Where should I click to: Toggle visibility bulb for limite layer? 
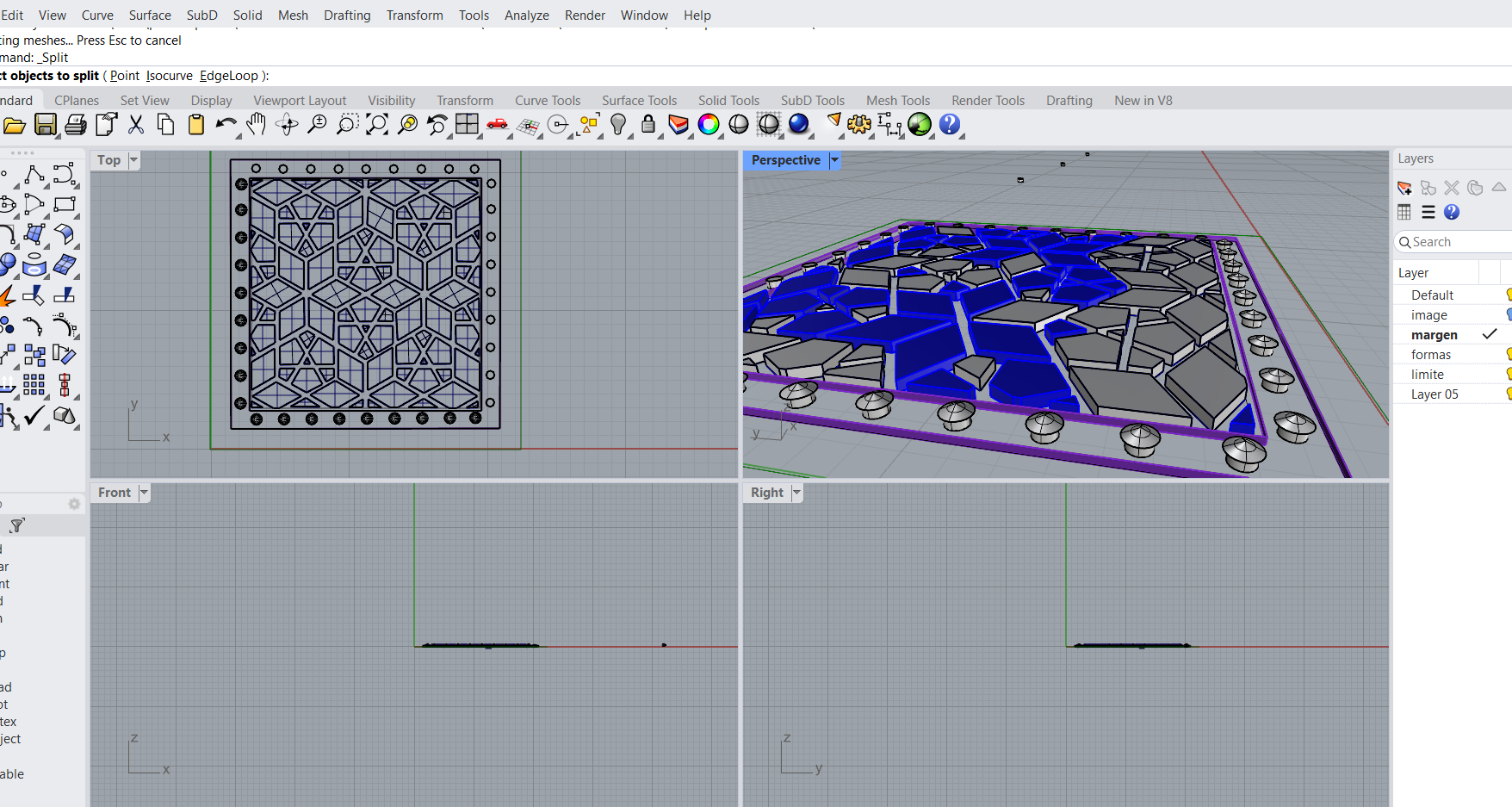point(1509,375)
